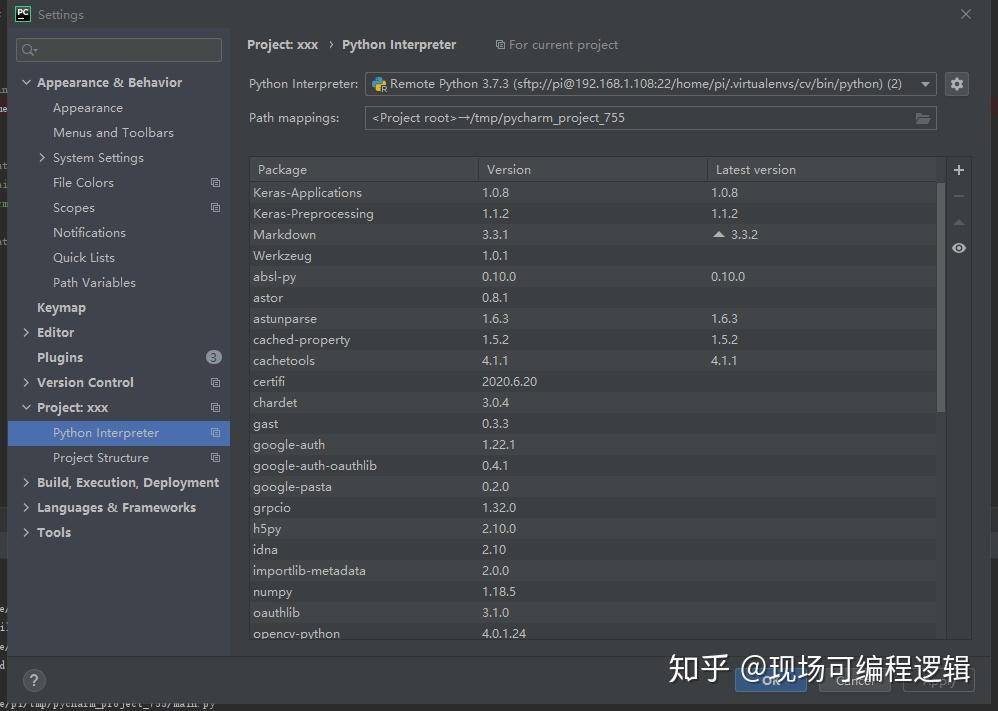Screen dimensions: 998x711
Task: Open Help using question mark icon
Action: pos(33,680)
